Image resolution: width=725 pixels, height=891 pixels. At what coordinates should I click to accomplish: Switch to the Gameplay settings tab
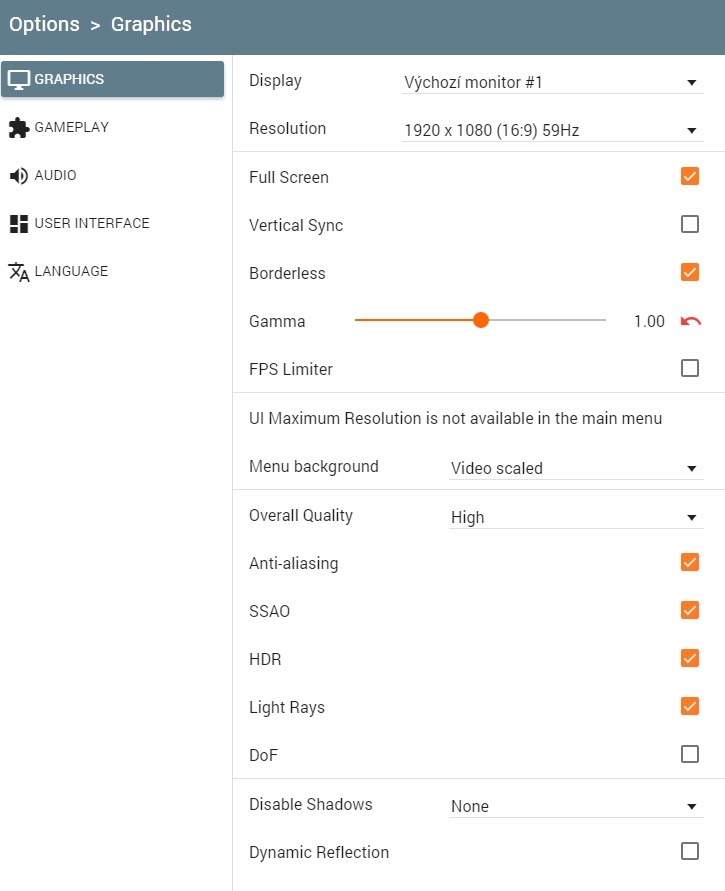click(x=71, y=128)
